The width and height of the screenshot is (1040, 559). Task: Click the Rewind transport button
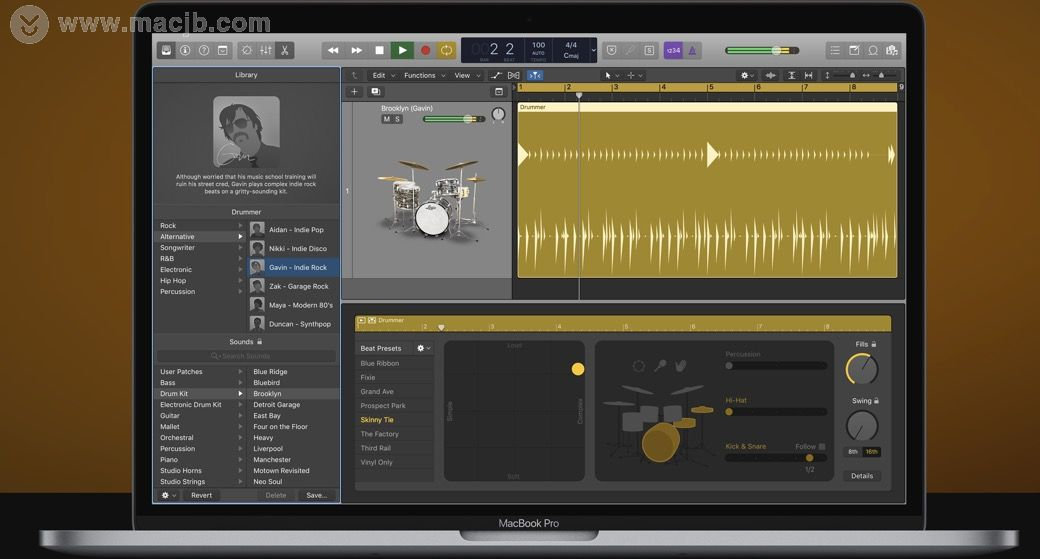[333, 50]
